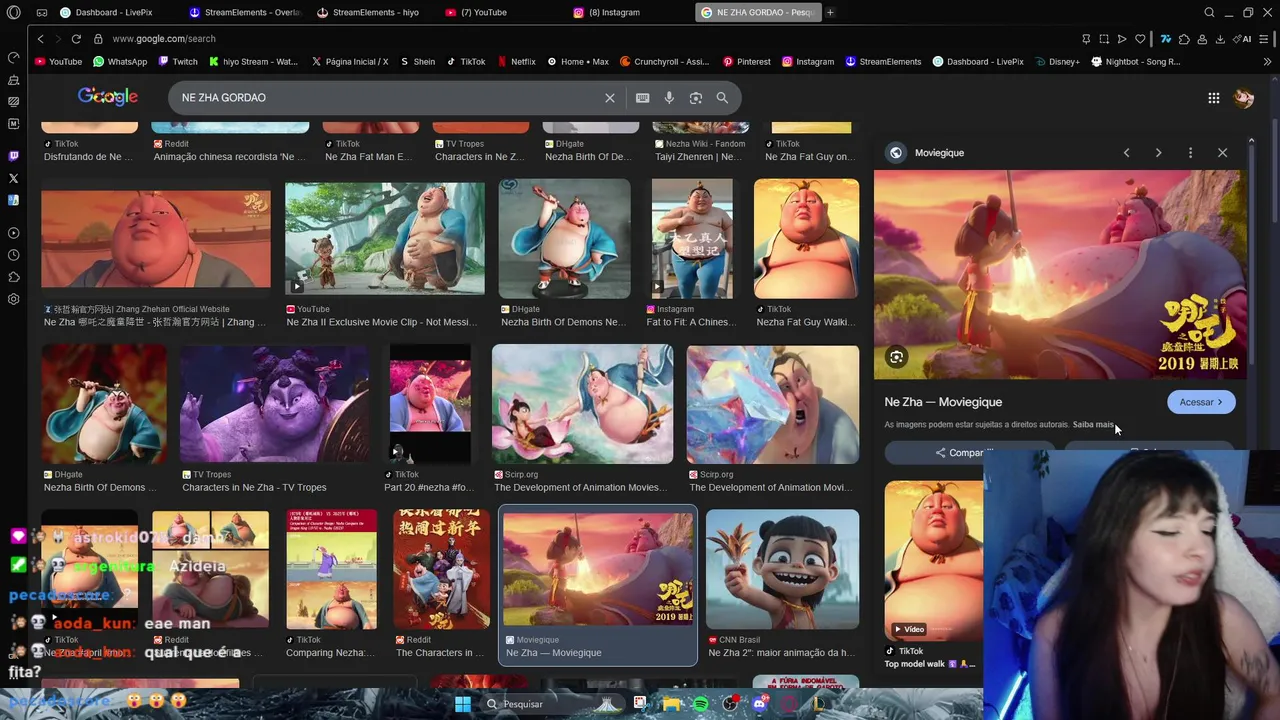
Task: Open Disney+ bookmark
Action: coord(1056,62)
